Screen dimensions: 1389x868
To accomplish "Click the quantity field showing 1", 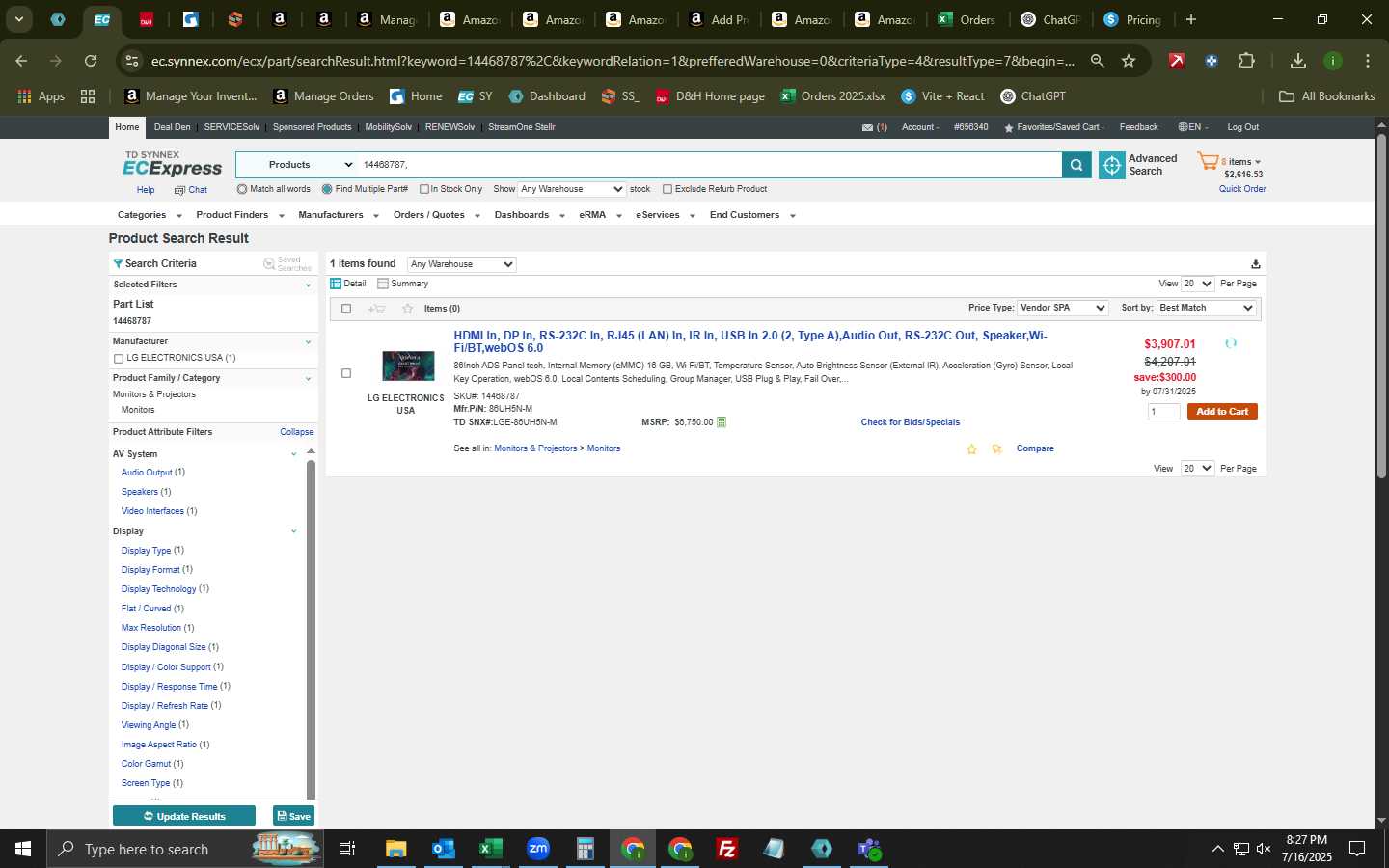I will pos(1164,412).
